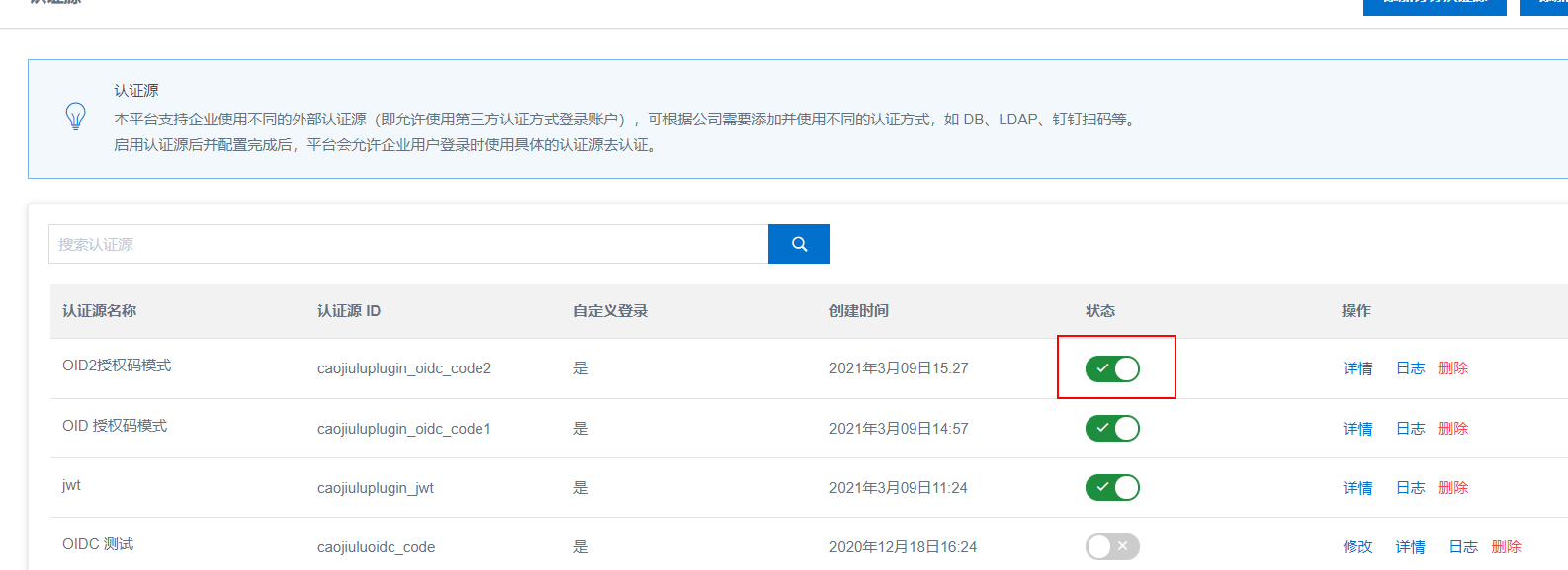
Task: Disable the OID2授权码模式 status toggle
Action: [x=1112, y=368]
